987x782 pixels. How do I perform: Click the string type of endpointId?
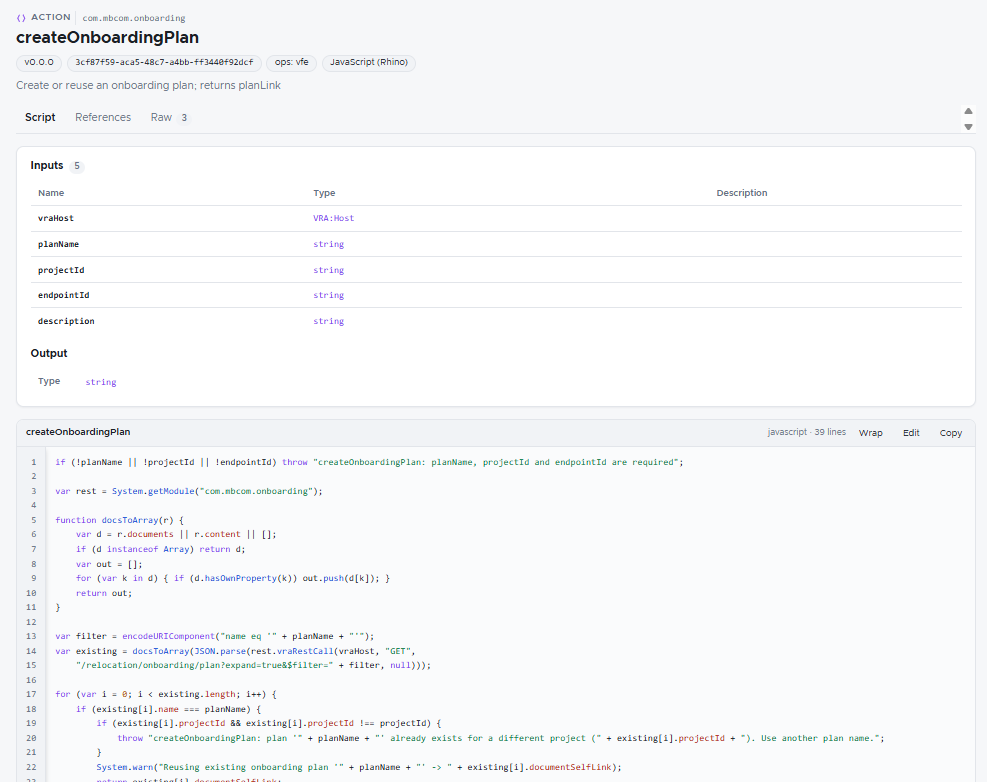click(329, 295)
